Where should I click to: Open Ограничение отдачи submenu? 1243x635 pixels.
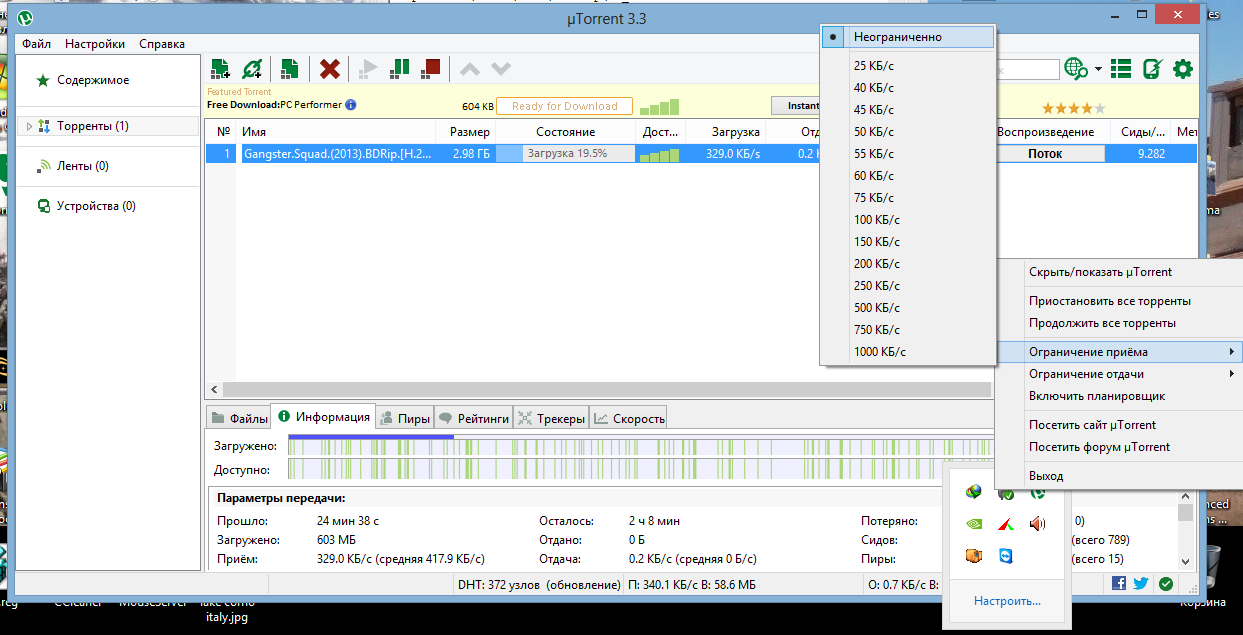pos(1119,374)
